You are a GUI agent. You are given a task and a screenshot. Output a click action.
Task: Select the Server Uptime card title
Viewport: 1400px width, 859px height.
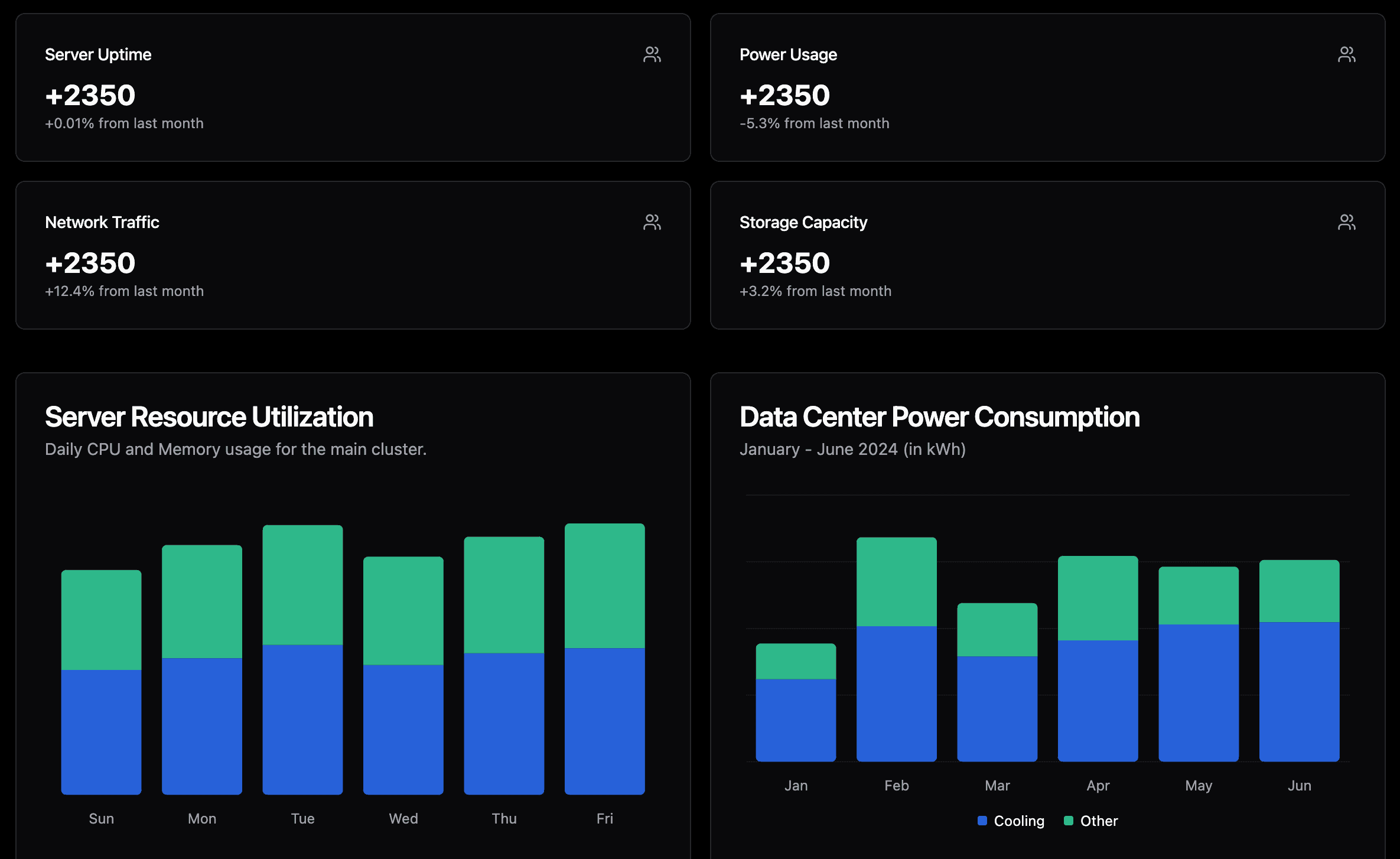click(x=98, y=54)
